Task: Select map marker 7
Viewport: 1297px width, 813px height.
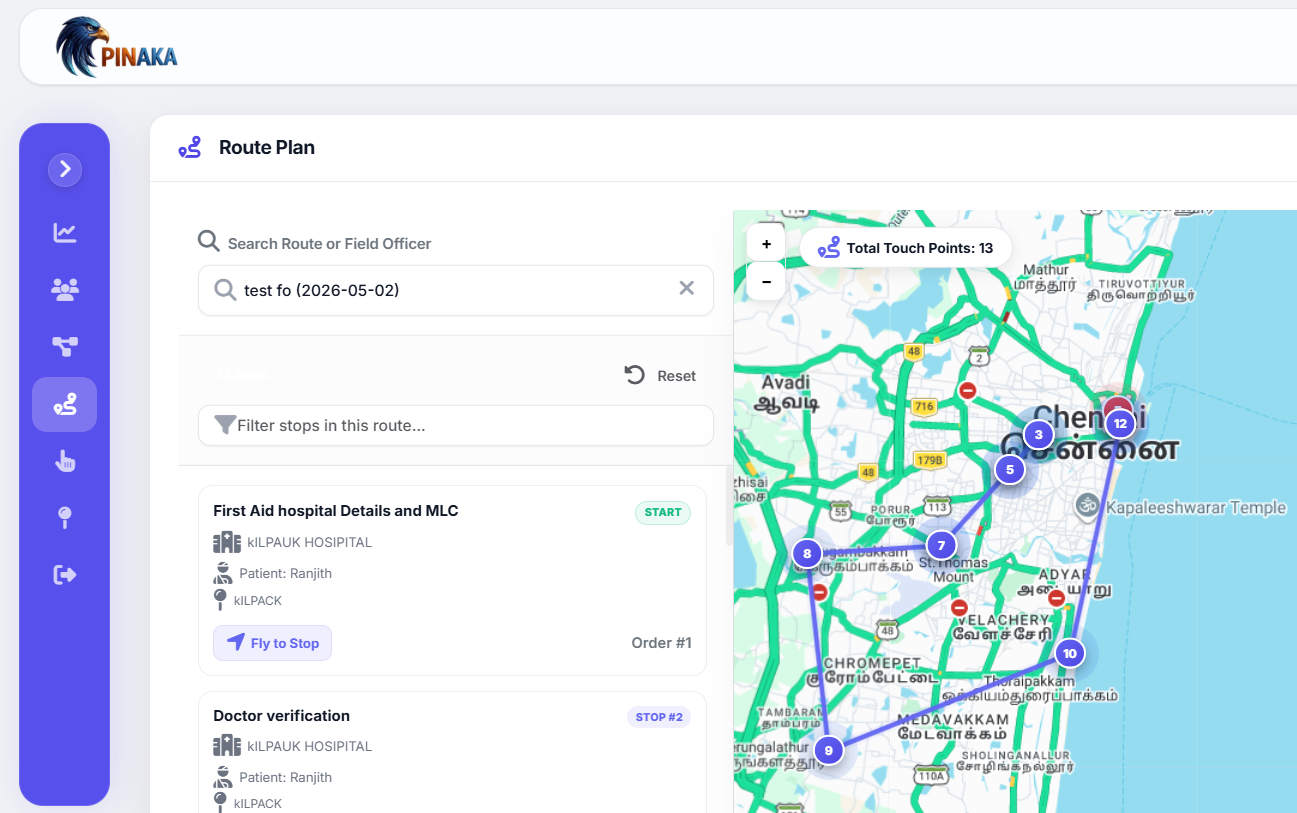Action: [941, 545]
